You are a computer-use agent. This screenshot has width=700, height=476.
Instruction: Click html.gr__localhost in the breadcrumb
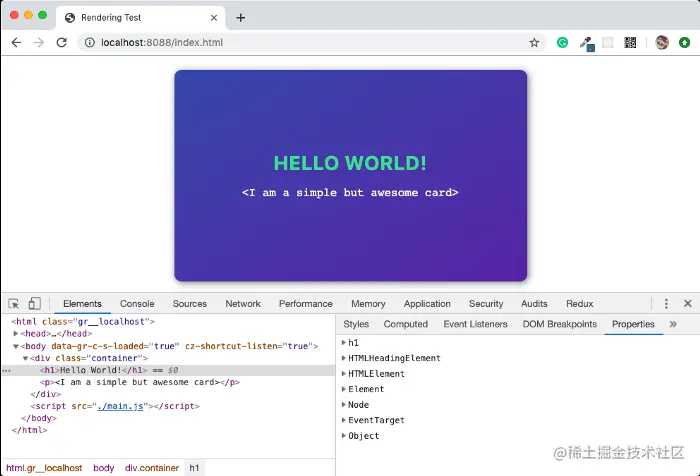[x=44, y=468]
